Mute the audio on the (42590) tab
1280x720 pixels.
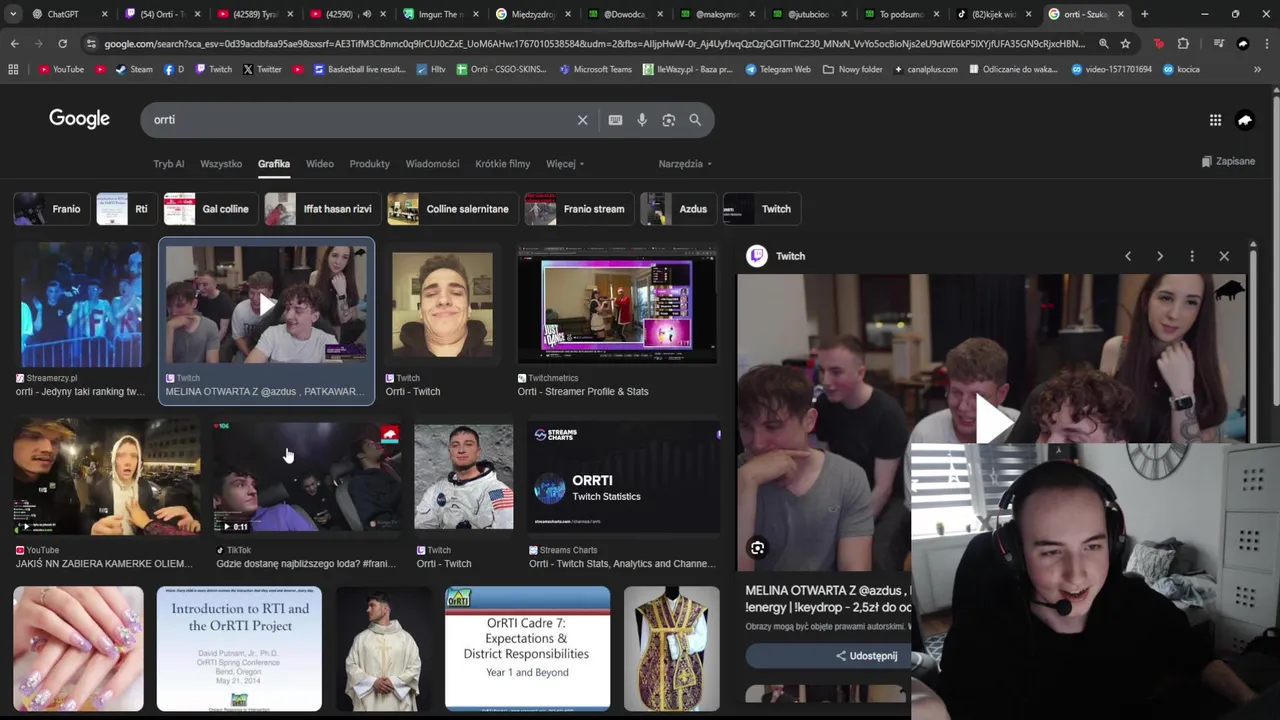[x=367, y=14]
